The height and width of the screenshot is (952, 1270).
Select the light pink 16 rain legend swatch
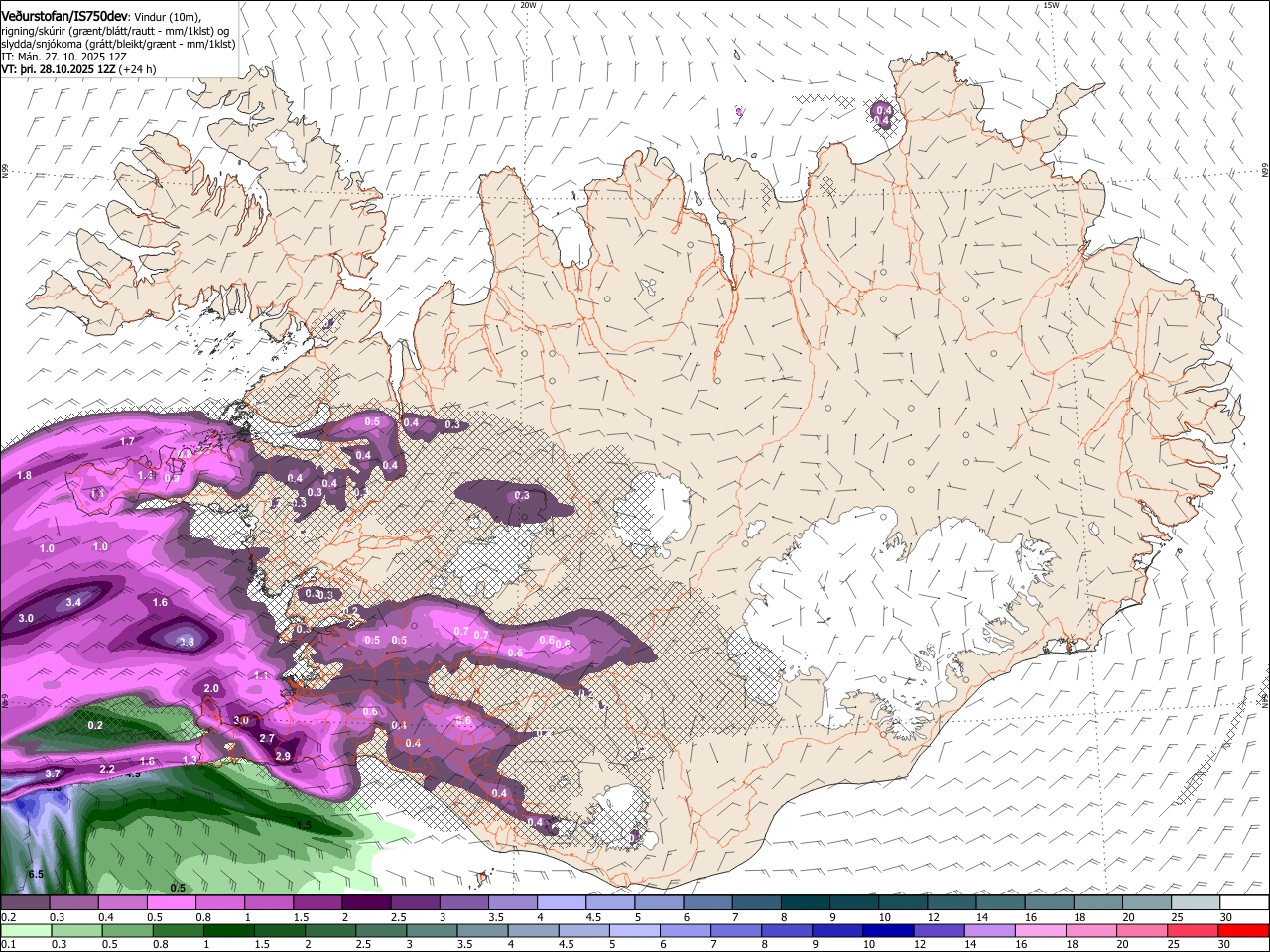click(x=1041, y=930)
